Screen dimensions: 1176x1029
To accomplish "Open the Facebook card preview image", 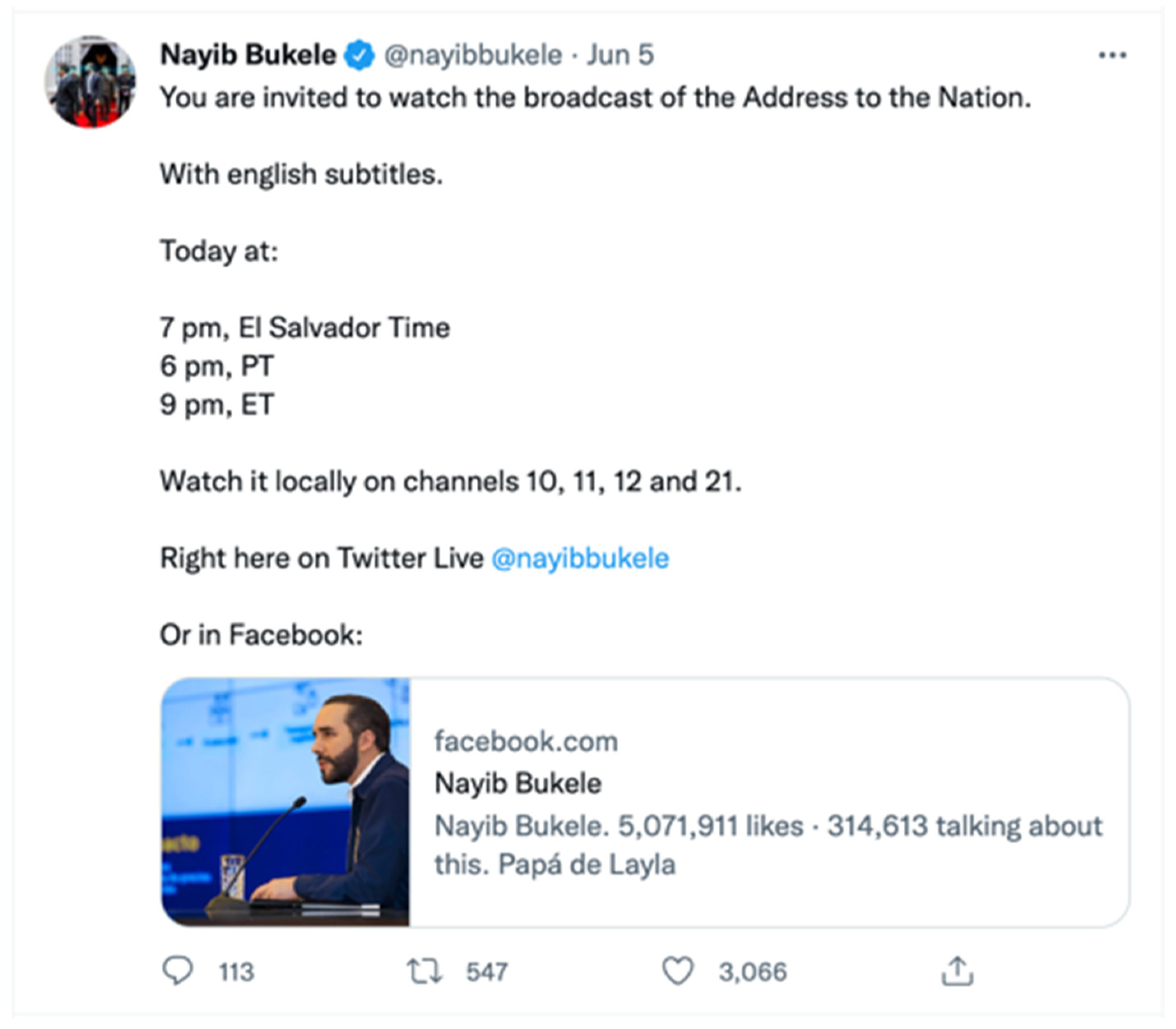I will coord(285,802).
